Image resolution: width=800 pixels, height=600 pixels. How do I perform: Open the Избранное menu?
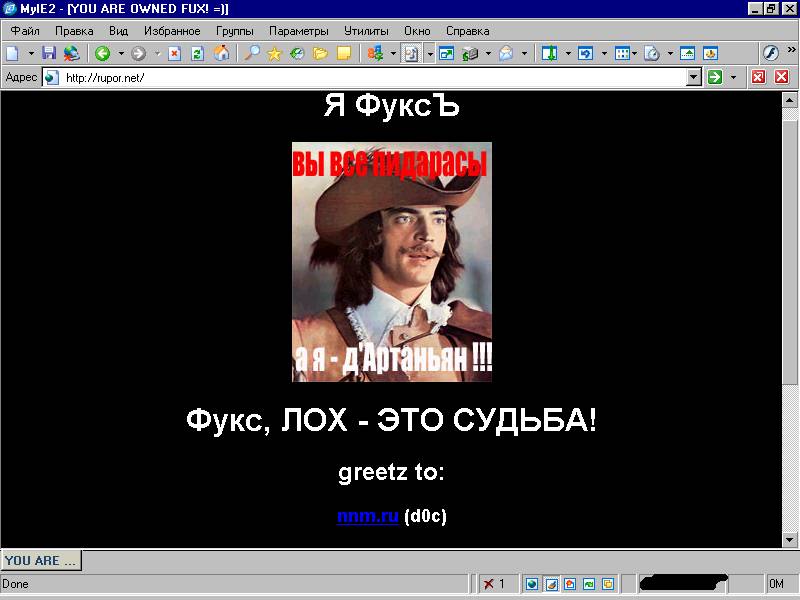pos(171,31)
